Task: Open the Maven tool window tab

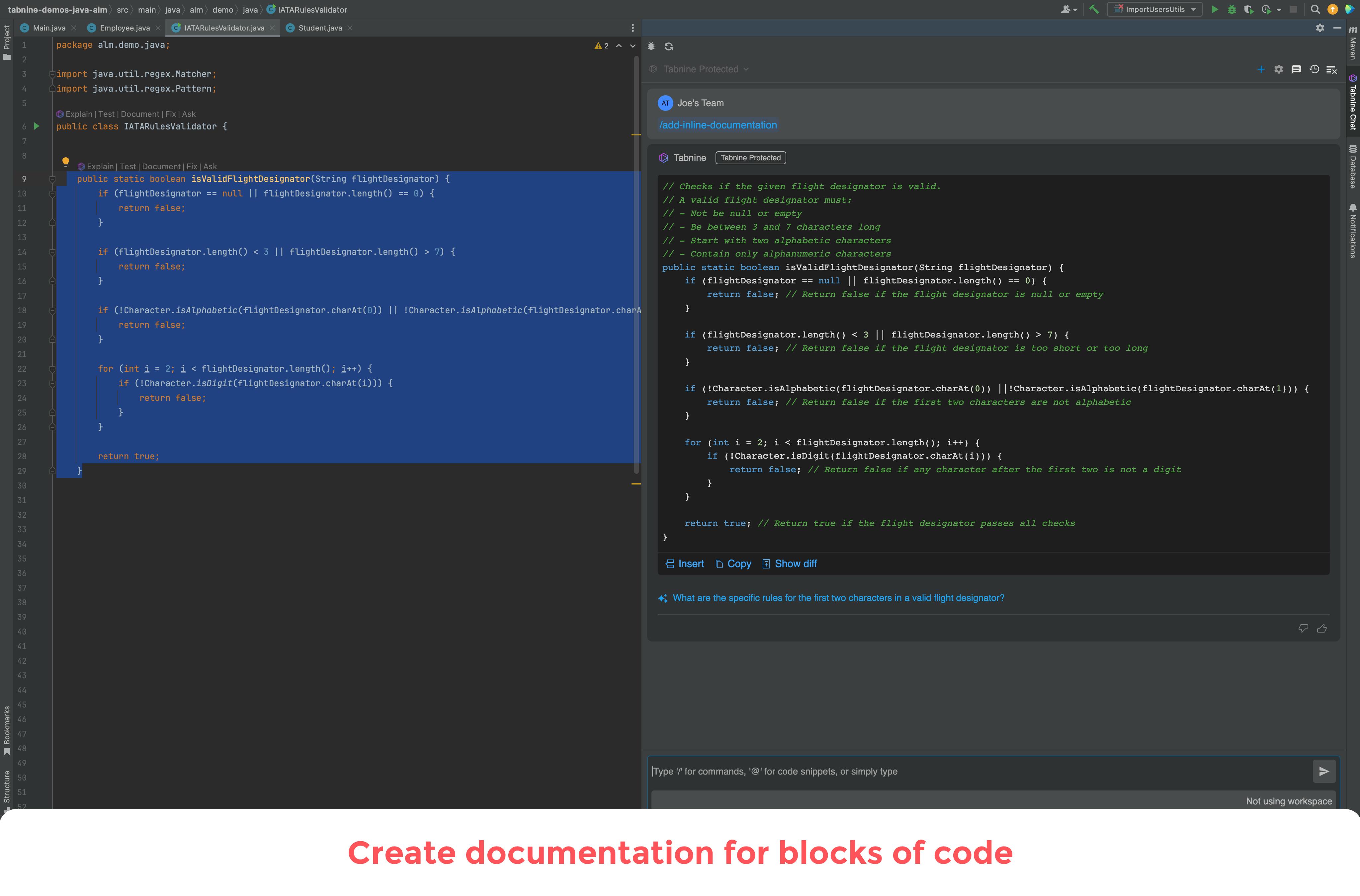Action: point(1353,43)
